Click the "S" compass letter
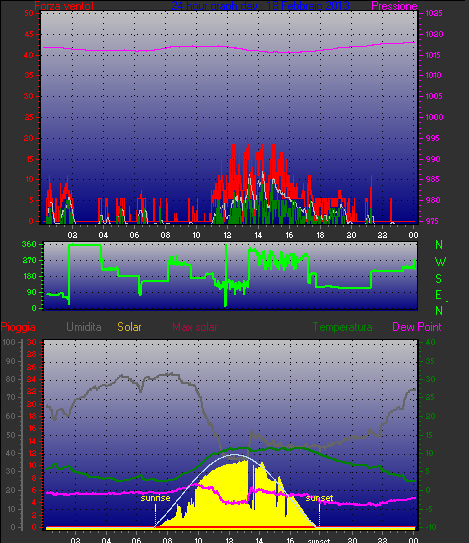Image resolution: width=469 pixels, height=543 pixels. (x=439, y=278)
